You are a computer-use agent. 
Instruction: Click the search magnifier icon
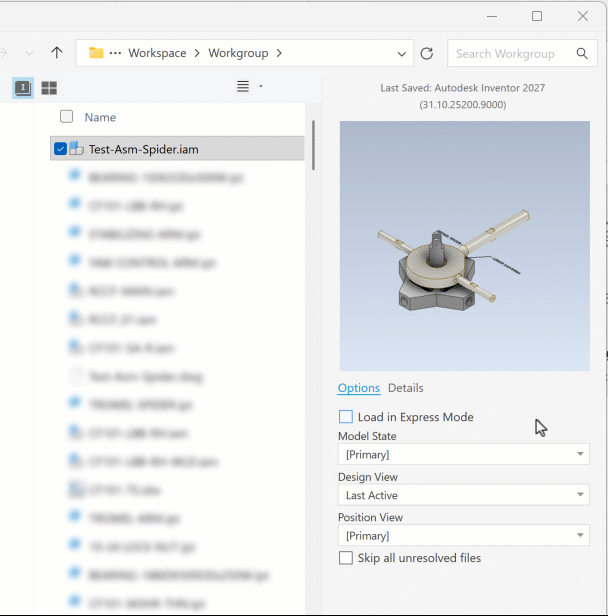(582, 53)
